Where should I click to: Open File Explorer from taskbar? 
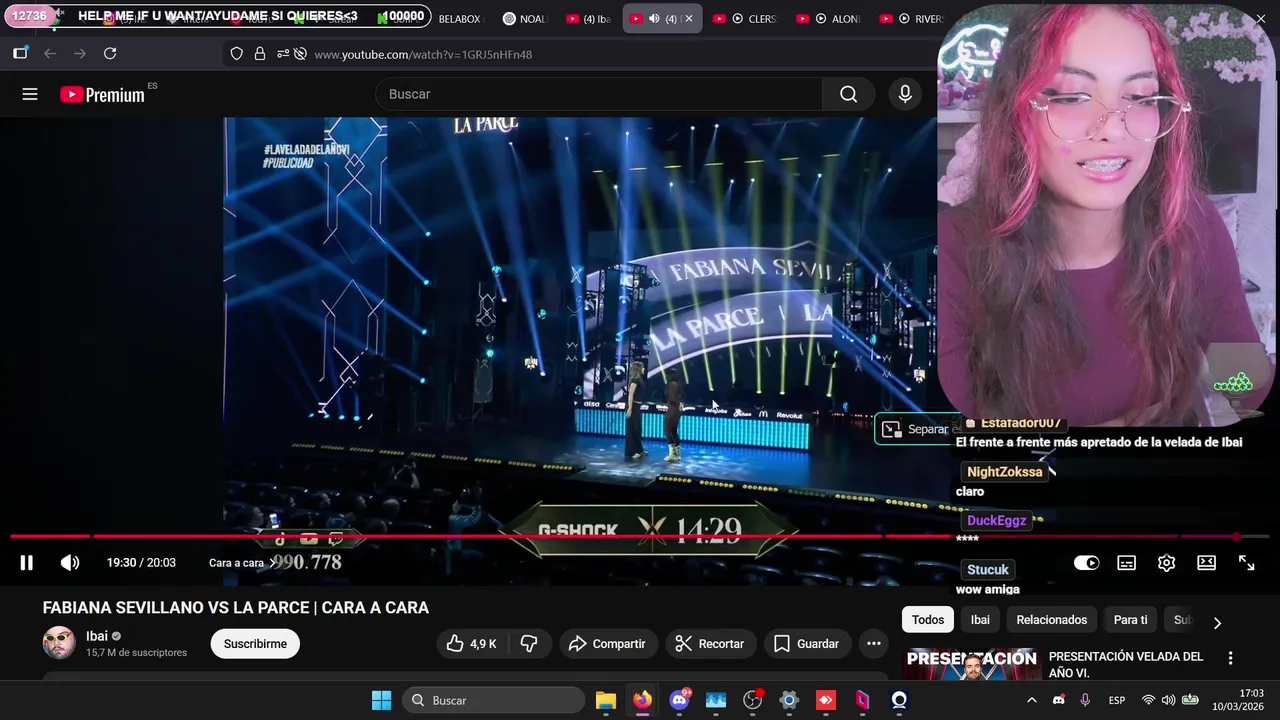click(x=605, y=700)
